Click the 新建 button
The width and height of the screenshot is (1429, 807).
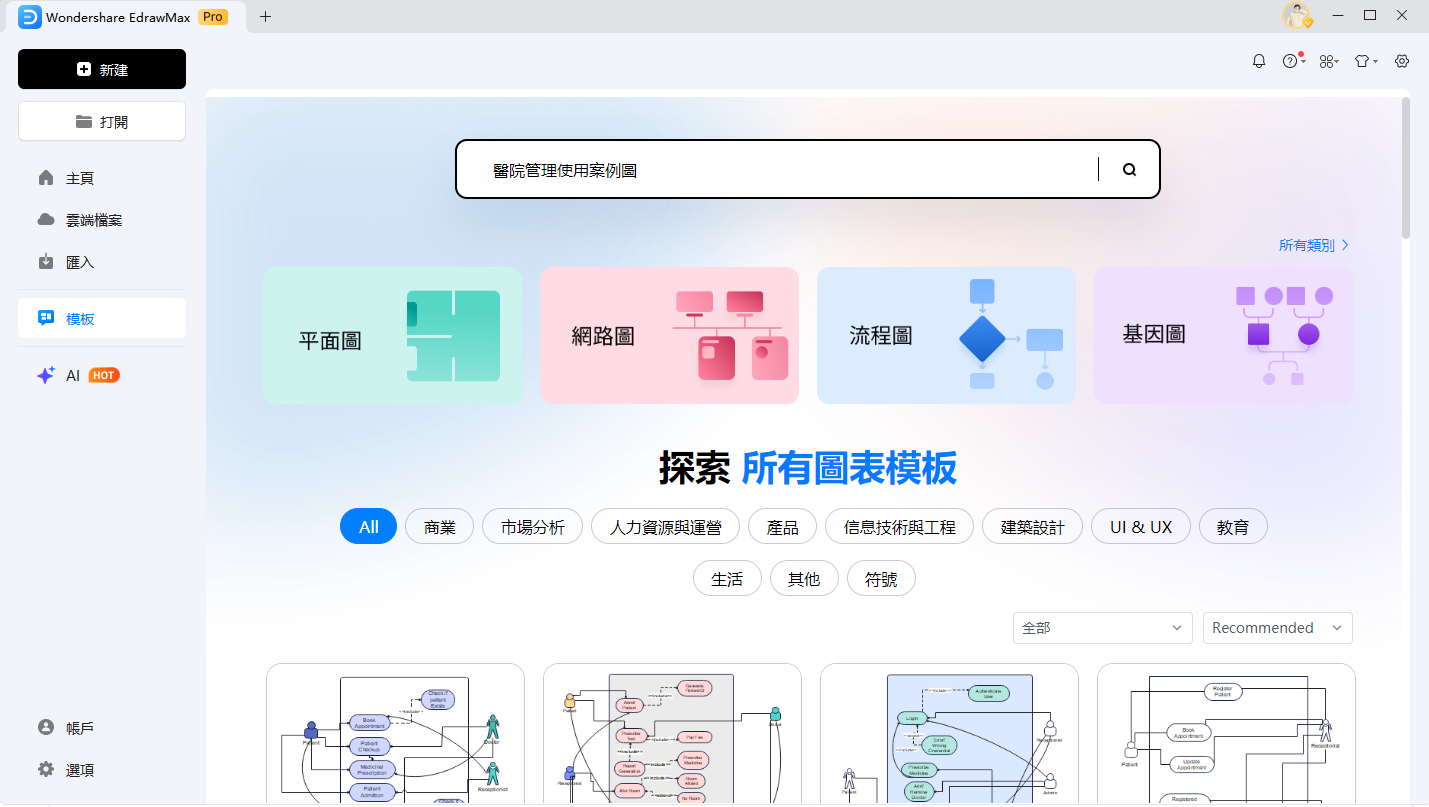pyautogui.click(x=102, y=69)
